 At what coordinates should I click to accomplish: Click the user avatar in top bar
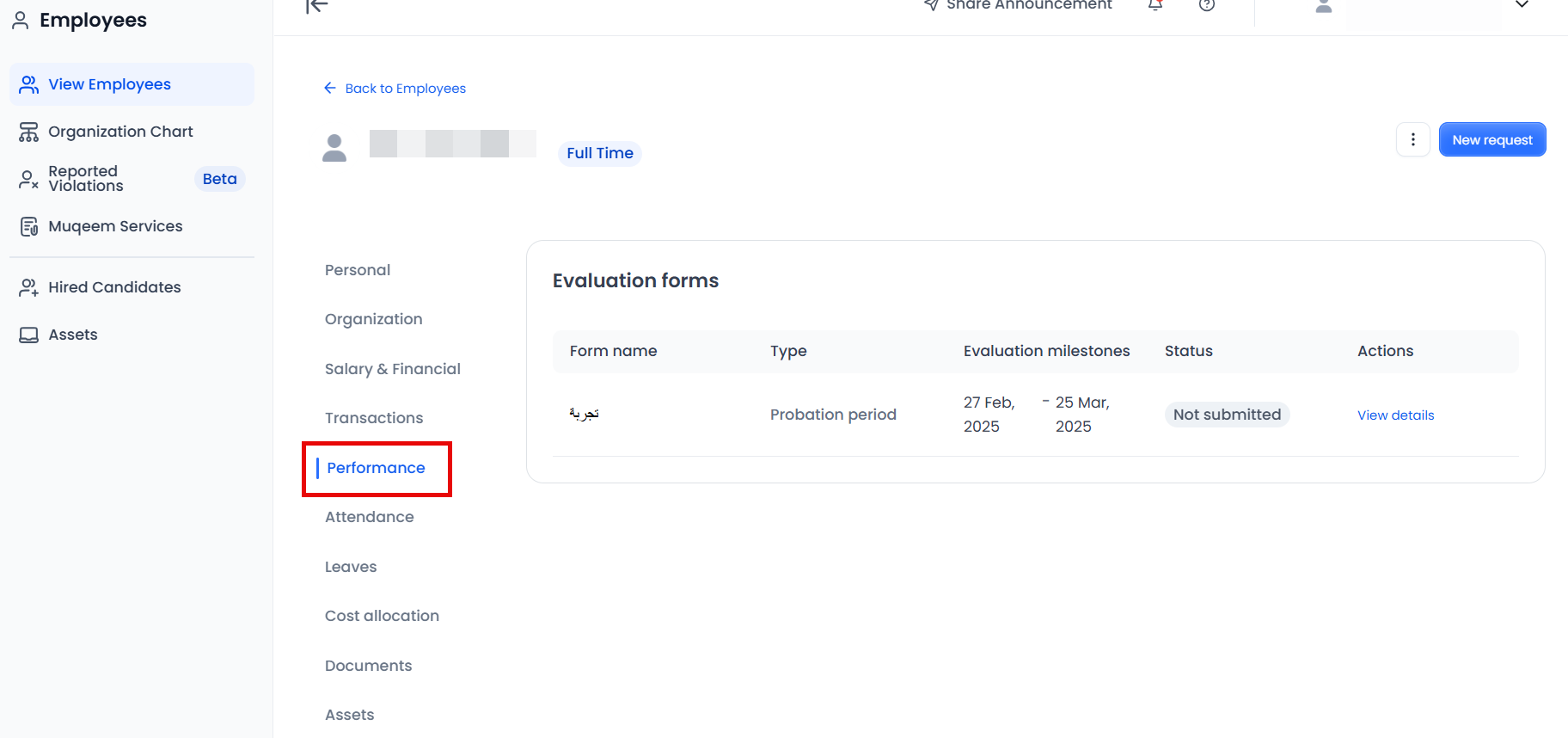point(1324,7)
